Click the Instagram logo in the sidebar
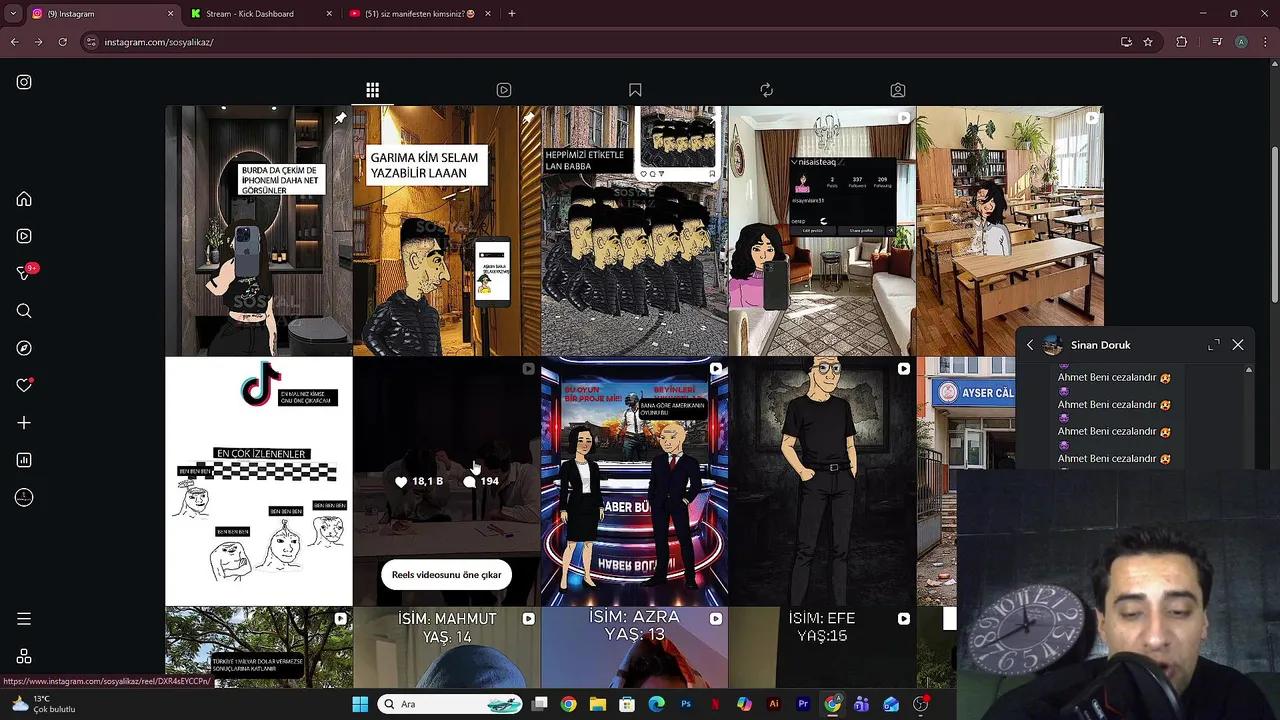This screenshot has height=720, width=1280. pos(24,82)
